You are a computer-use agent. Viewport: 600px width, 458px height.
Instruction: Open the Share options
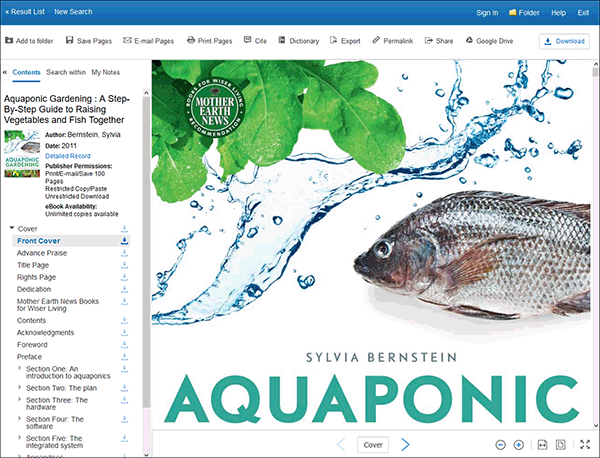tap(439, 40)
